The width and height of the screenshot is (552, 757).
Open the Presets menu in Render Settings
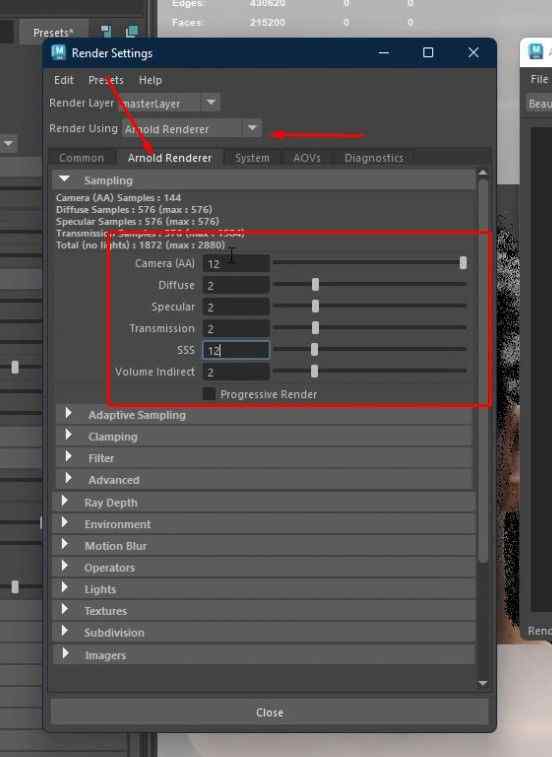pyautogui.click(x=106, y=80)
